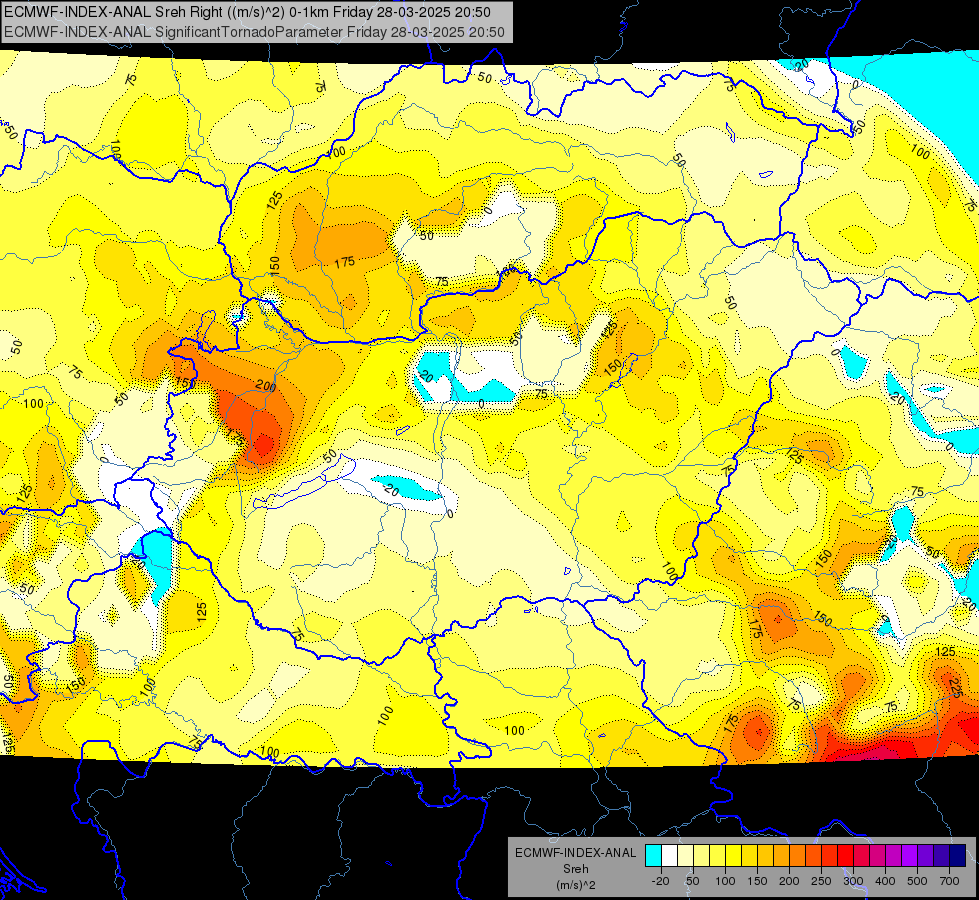
Task: Select the white legend color box
Action: tap(669, 856)
